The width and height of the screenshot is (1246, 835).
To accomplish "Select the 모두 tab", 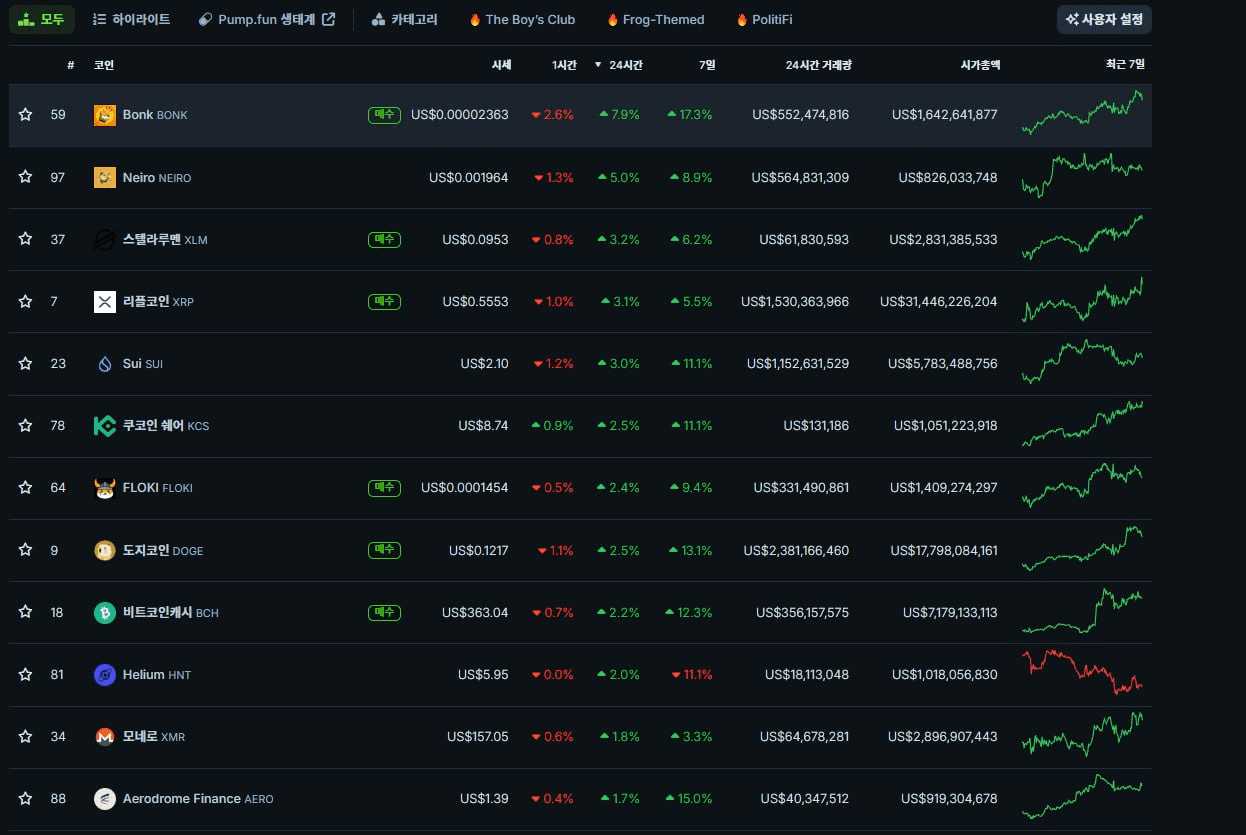I will pyautogui.click(x=42, y=19).
